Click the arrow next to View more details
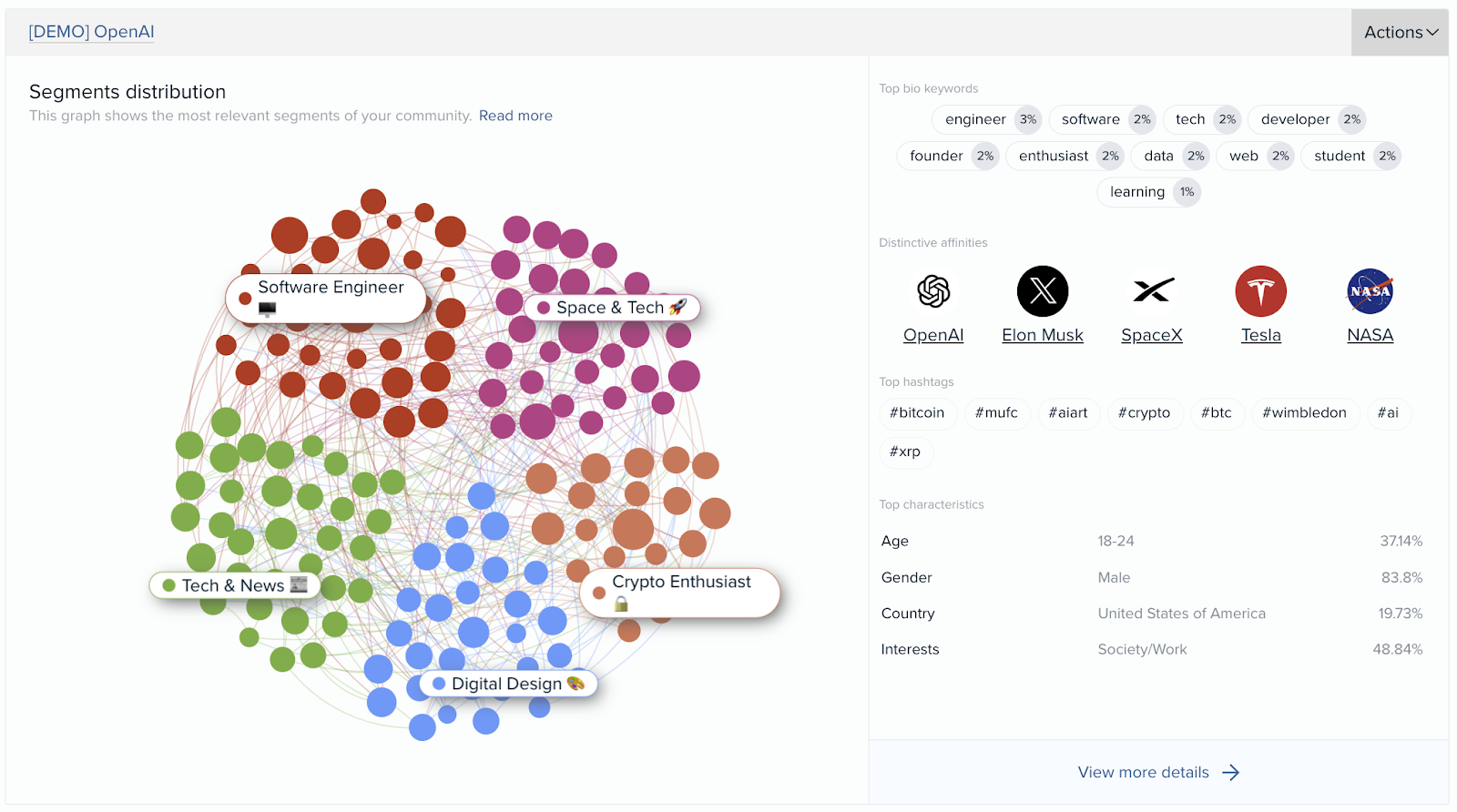 pos(1231,773)
